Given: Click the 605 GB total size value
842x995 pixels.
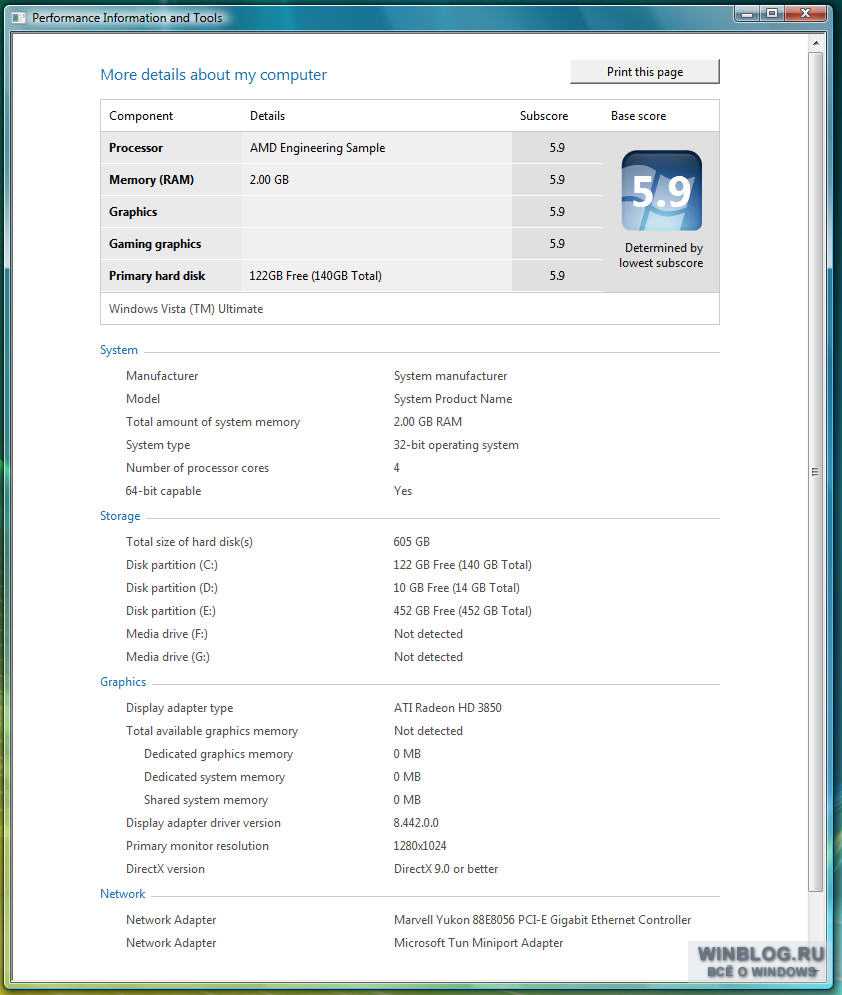Looking at the screenshot, I should pos(411,542).
